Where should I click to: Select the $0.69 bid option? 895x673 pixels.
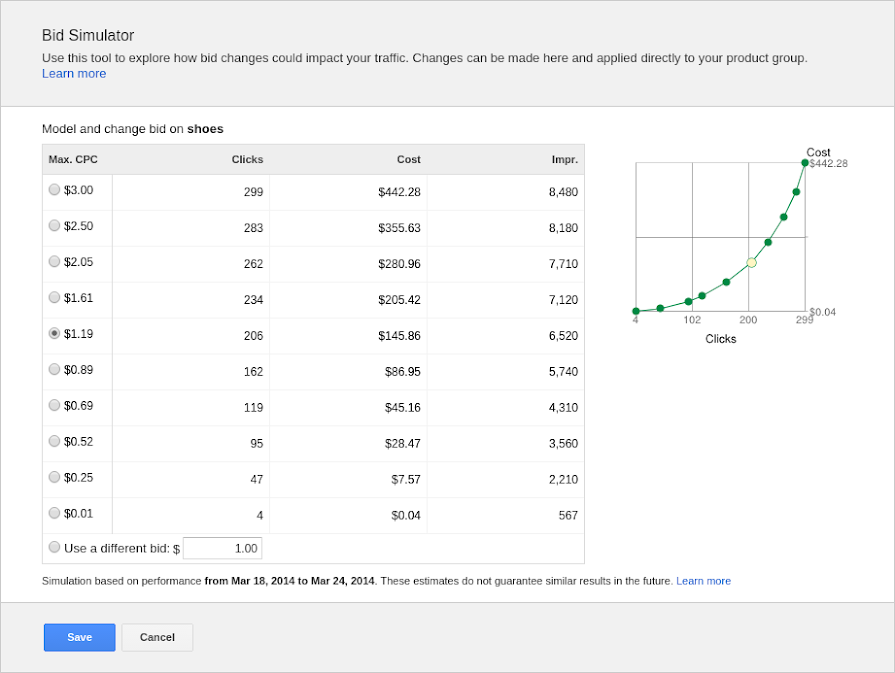tap(54, 405)
